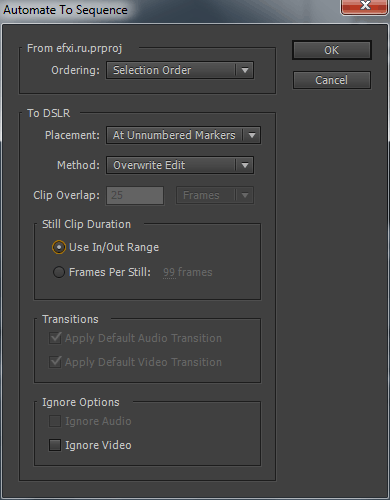
Task: Close the Automate To Sequence window
Action: coord(364,6)
